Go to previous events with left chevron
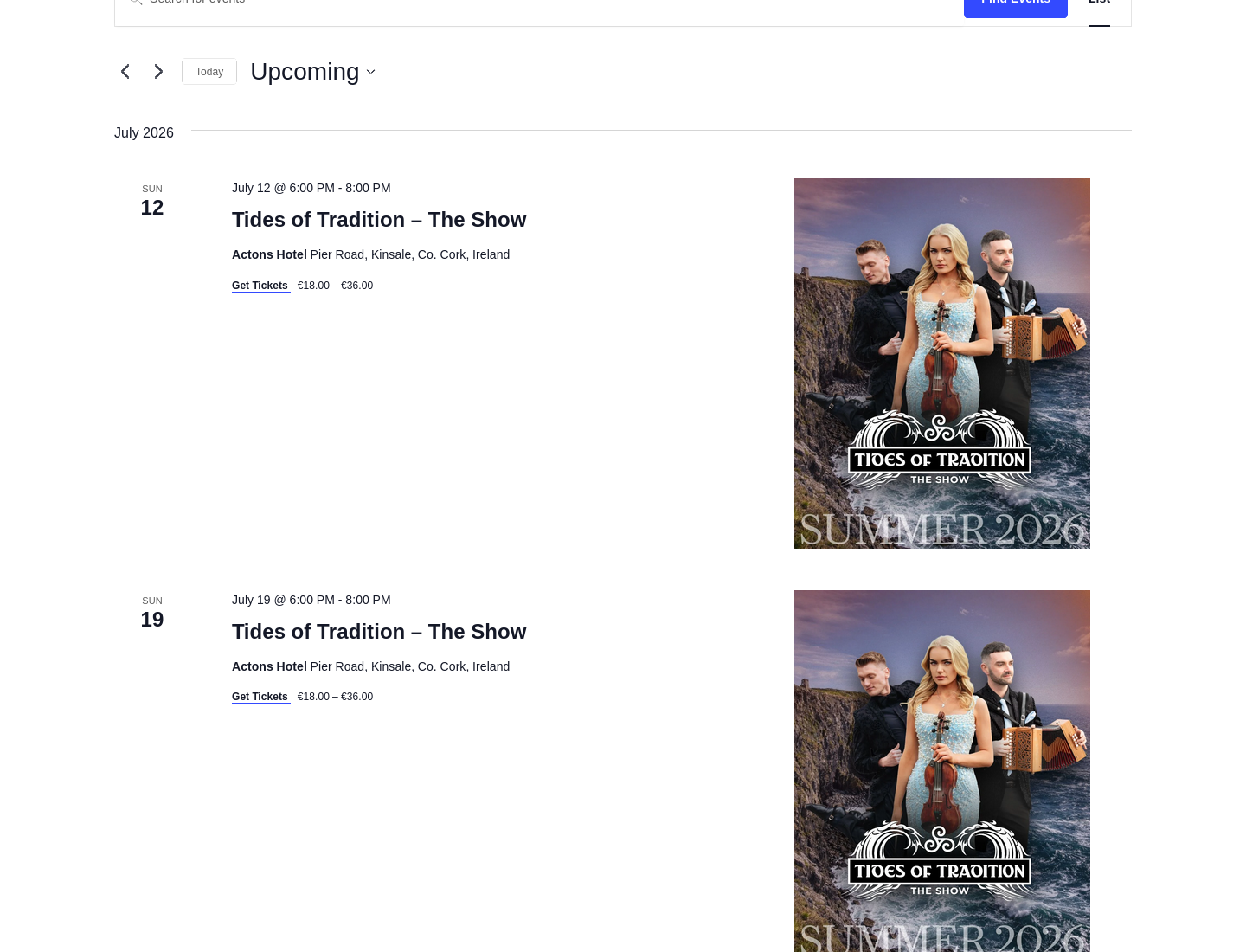1246x952 pixels. [x=125, y=72]
